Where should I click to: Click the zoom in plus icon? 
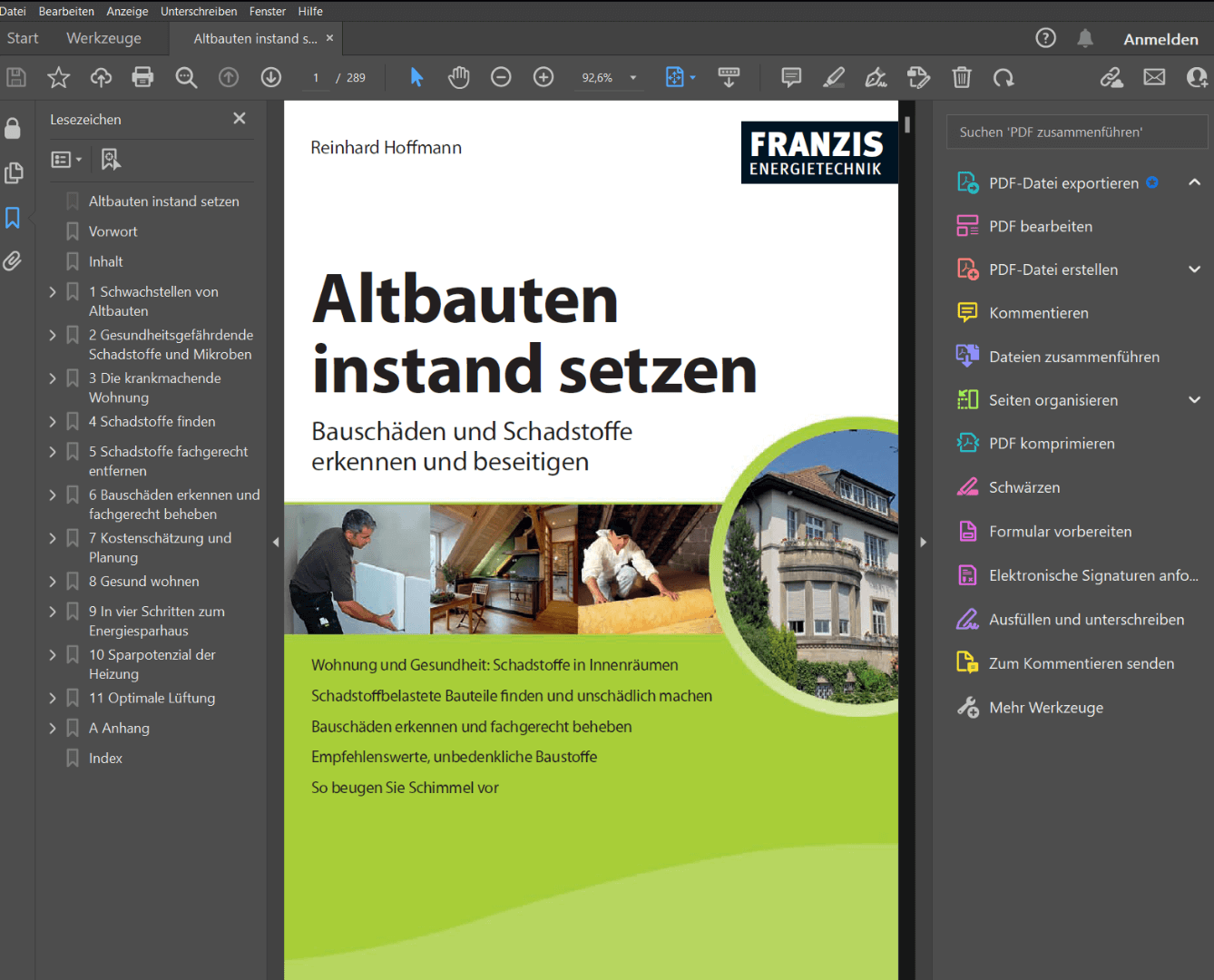pos(543,77)
